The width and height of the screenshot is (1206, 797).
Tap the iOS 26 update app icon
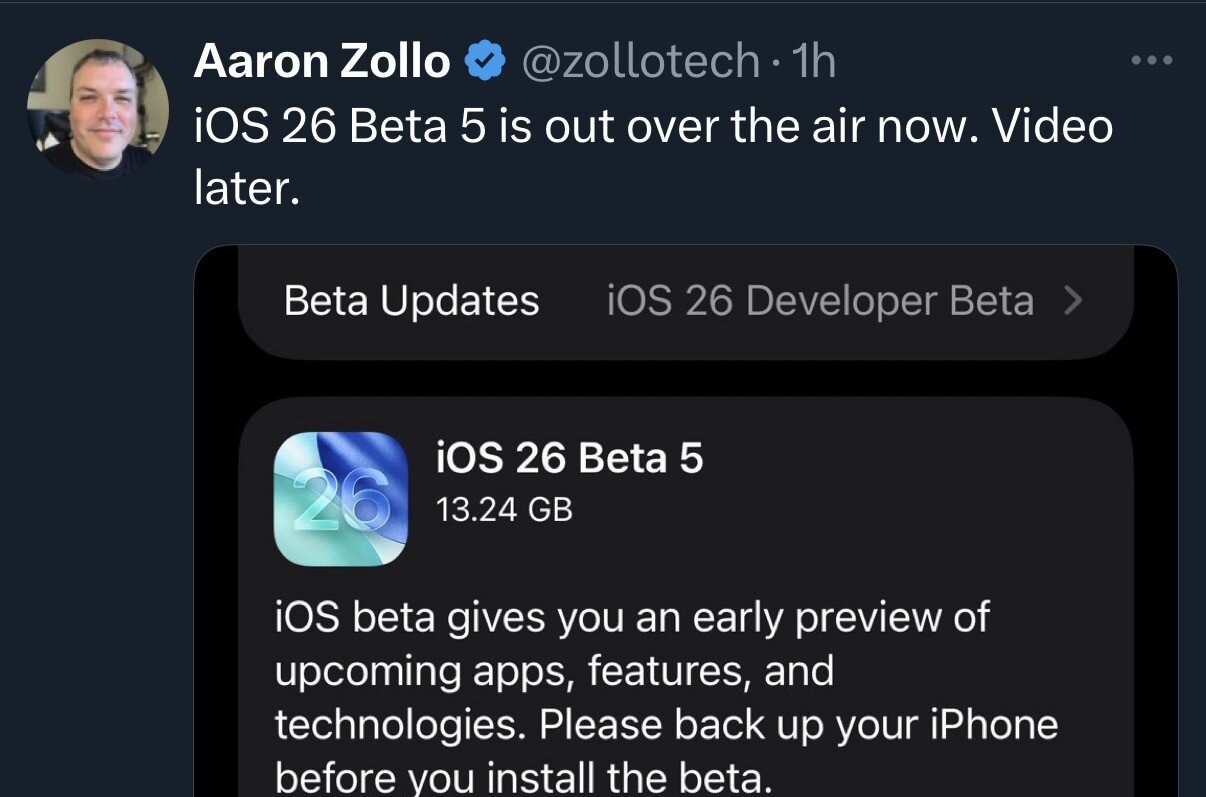[x=341, y=499]
